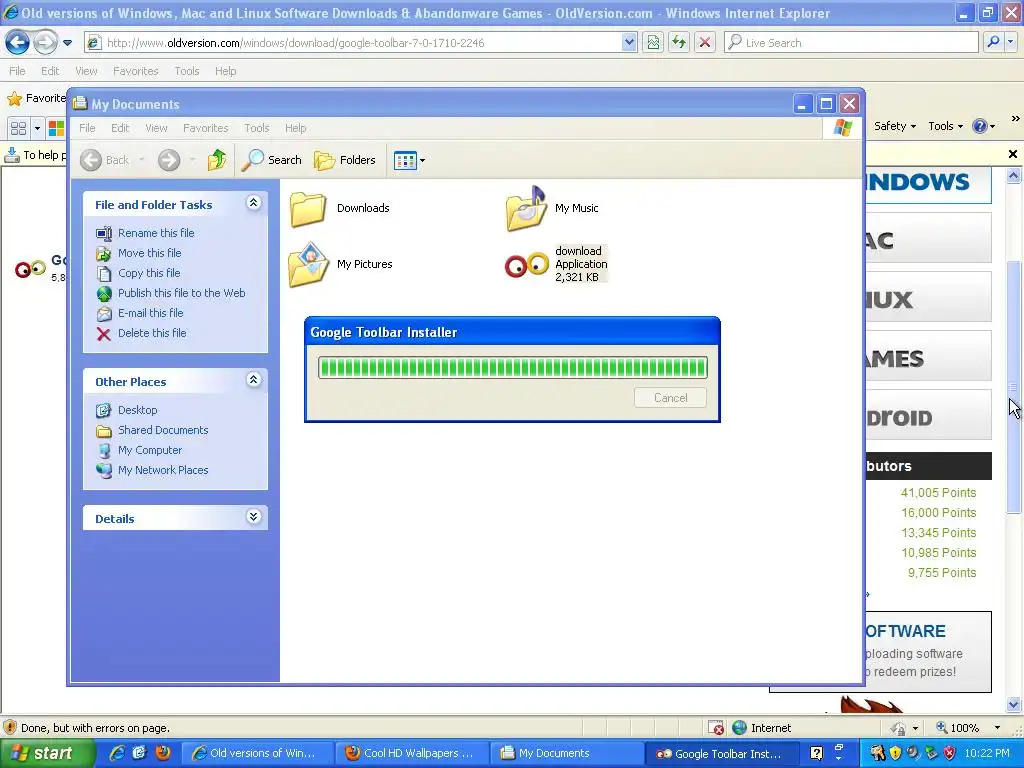Image resolution: width=1024 pixels, height=768 pixels.
Task: Collapse the Other Places panel
Action: tap(253, 380)
